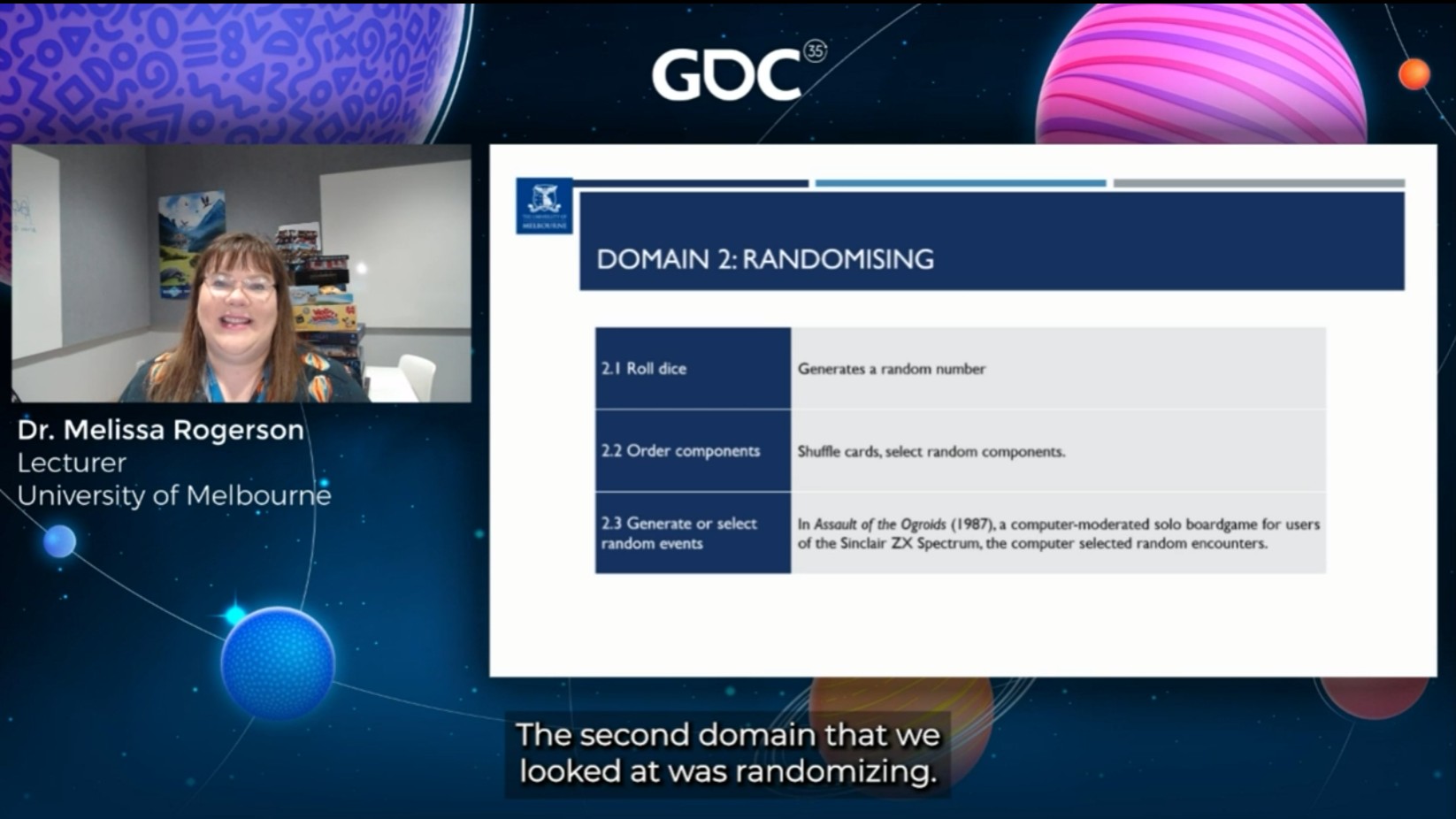Click the GDC logo at the top
Image resolution: width=1456 pixels, height=819 pixels.
(x=739, y=71)
